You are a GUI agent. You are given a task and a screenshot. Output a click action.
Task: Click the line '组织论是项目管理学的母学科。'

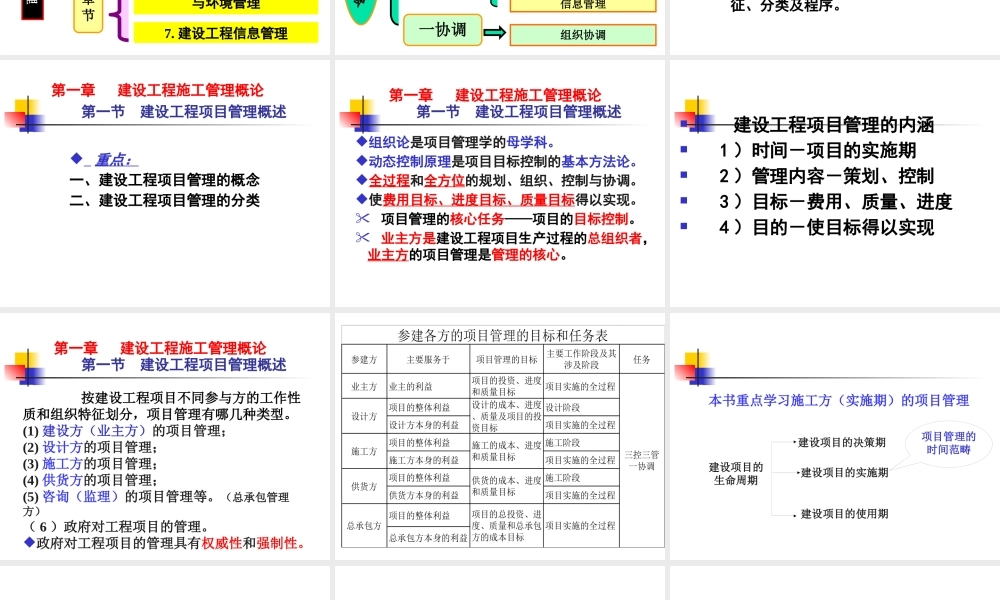455,142
